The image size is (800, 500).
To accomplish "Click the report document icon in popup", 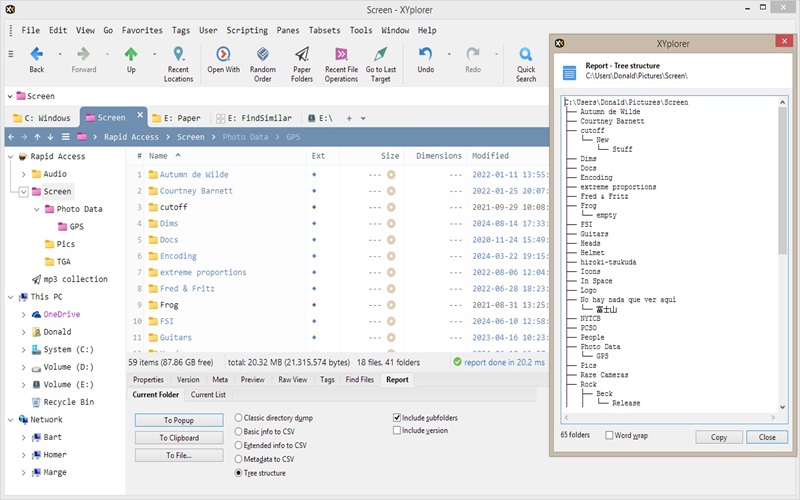I will pyautogui.click(x=569, y=72).
